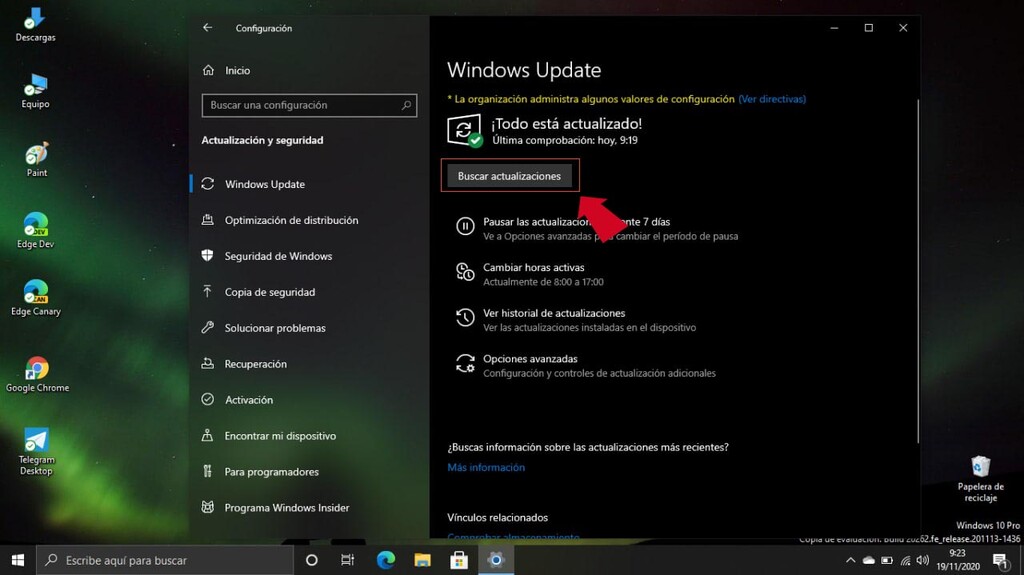Click OneDrive cloud tray icon

pyautogui.click(x=869, y=560)
